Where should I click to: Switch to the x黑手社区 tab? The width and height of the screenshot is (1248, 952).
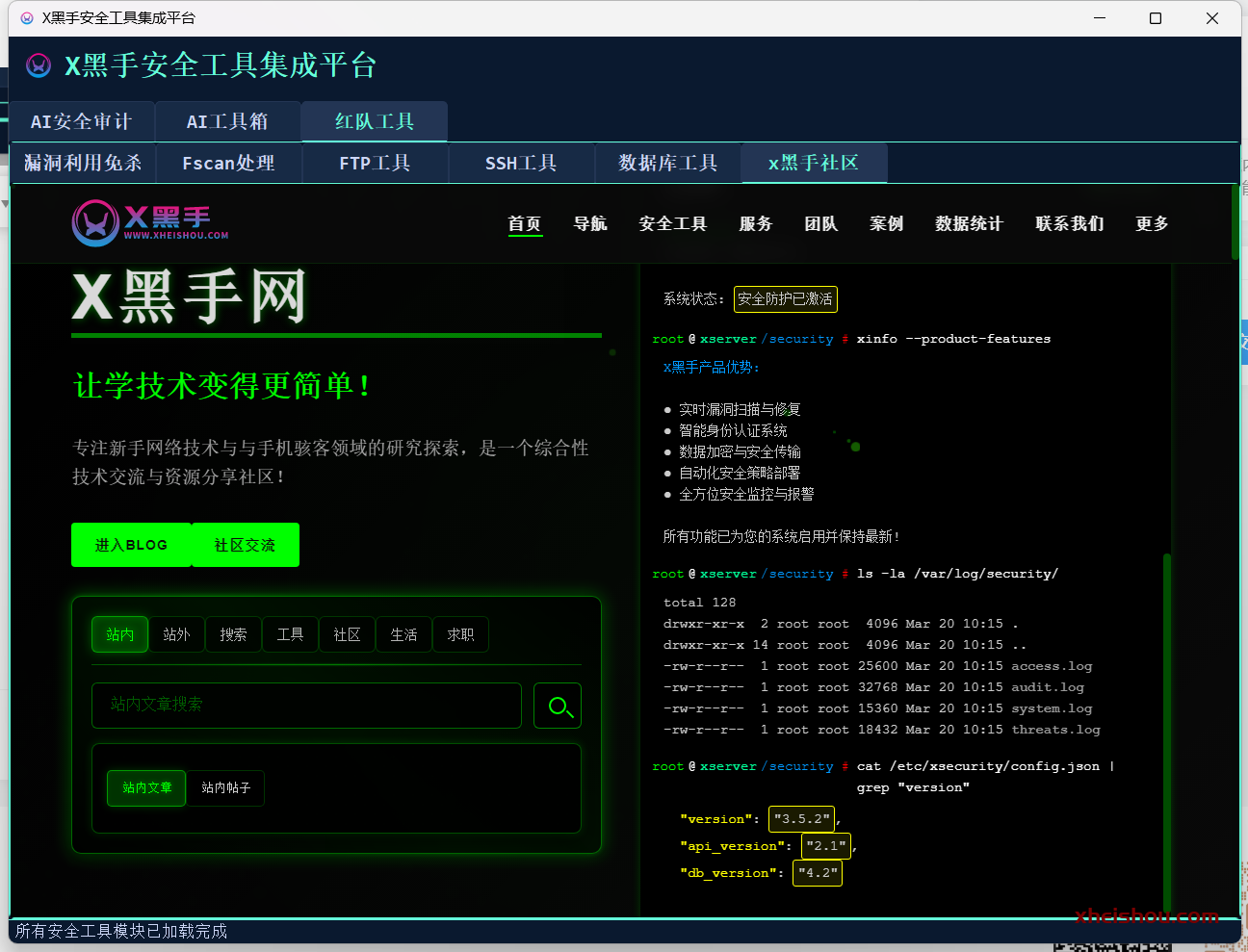pos(814,163)
